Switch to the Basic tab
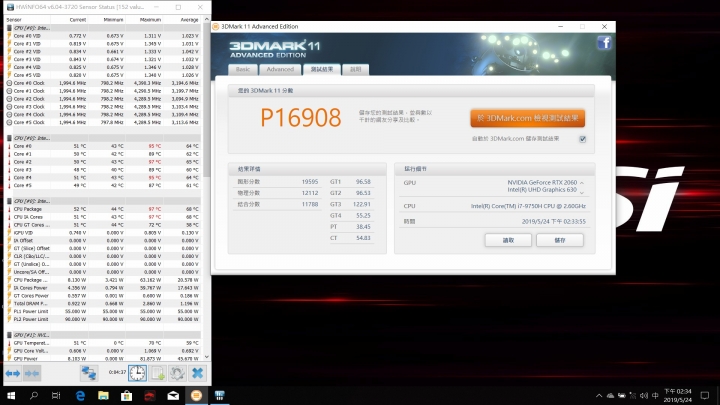 pyautogui.click(x=243, y=69)
